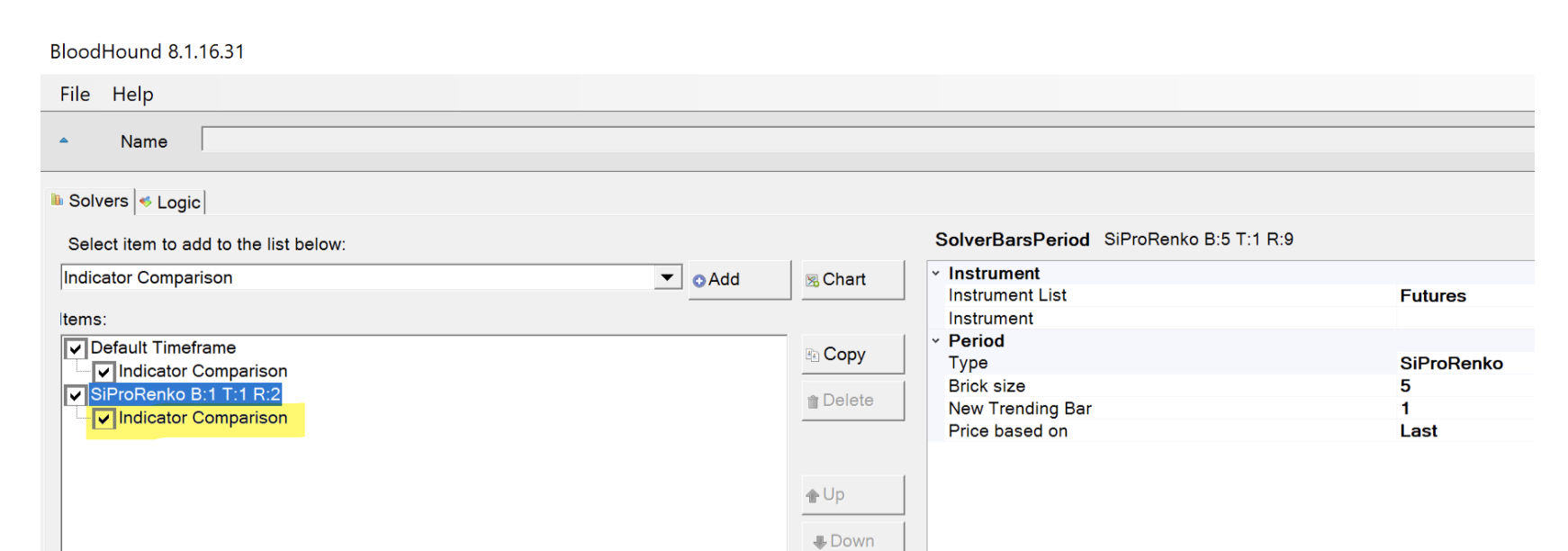
Task: Move the item Up in list
Action: click(852, 495)
